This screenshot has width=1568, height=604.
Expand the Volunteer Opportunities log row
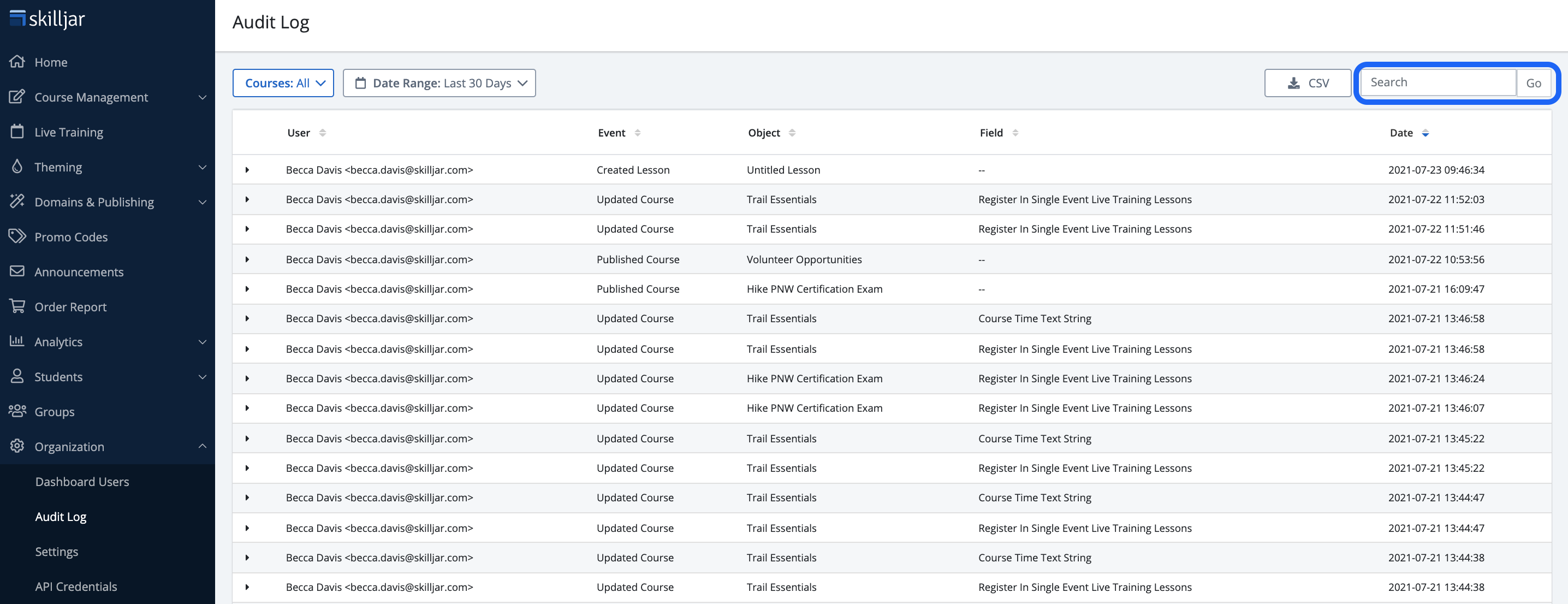[247, 259]
